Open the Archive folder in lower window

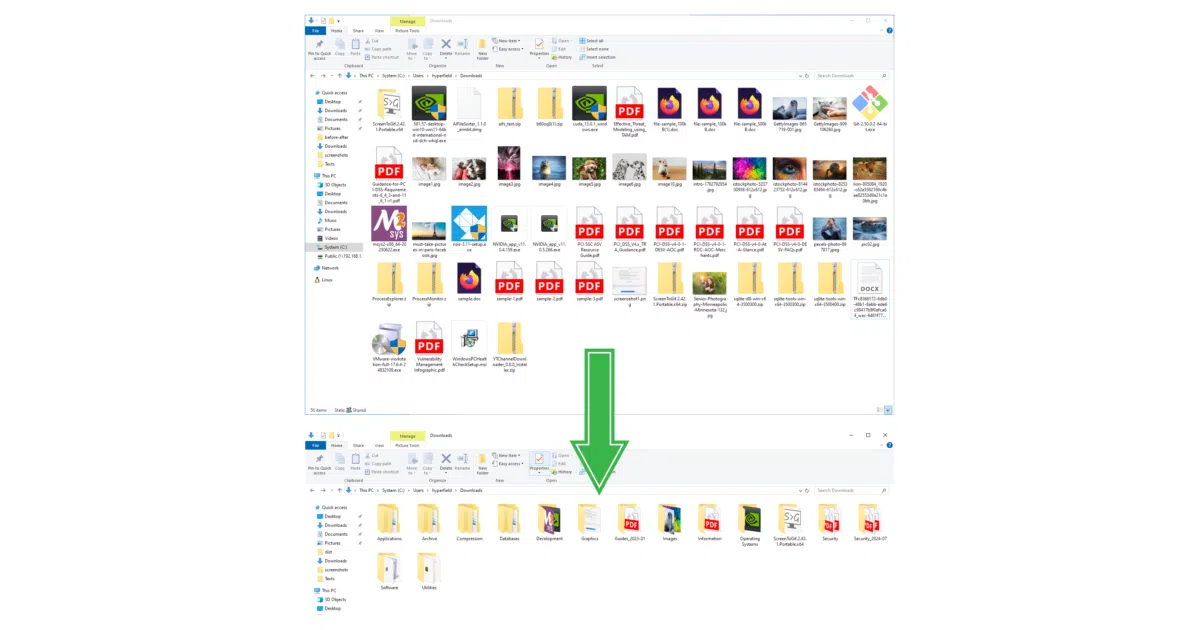[x=429, y=523]
